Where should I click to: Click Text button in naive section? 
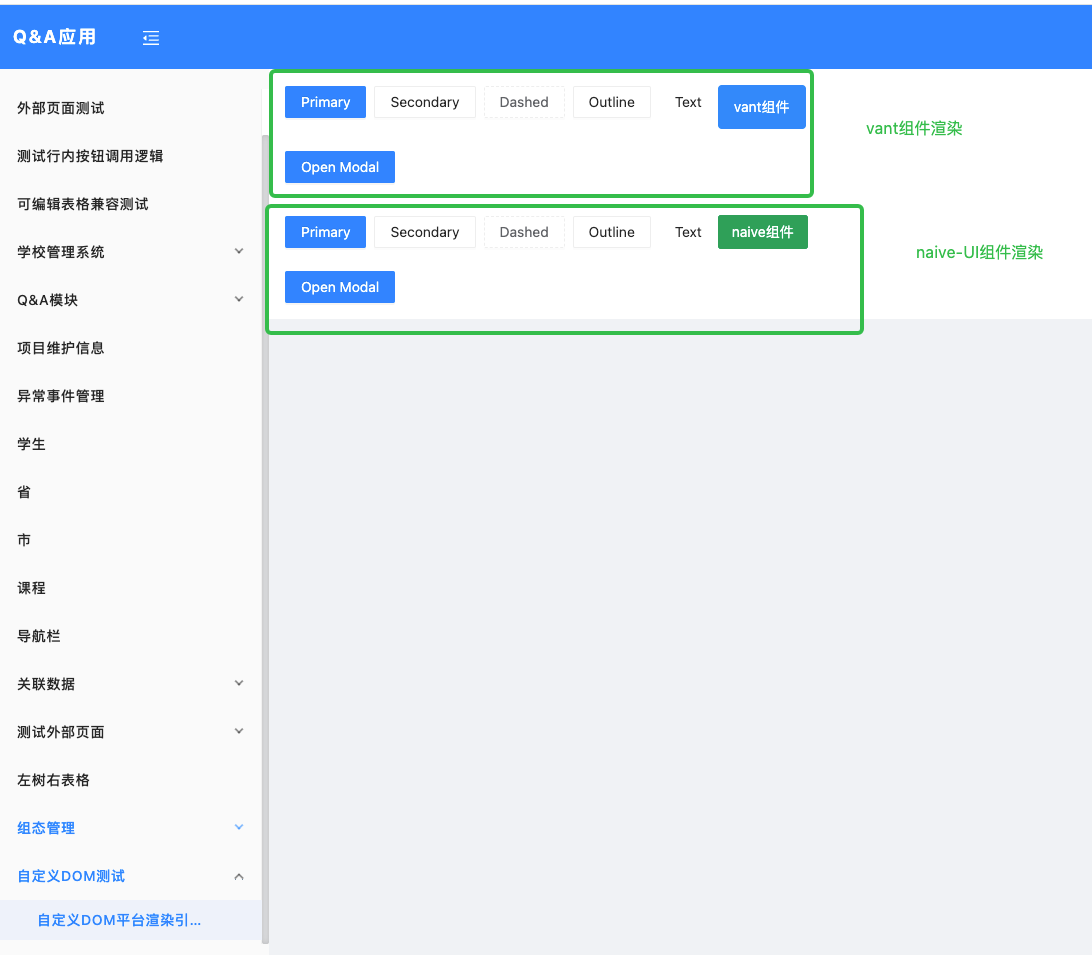point(688,232)
